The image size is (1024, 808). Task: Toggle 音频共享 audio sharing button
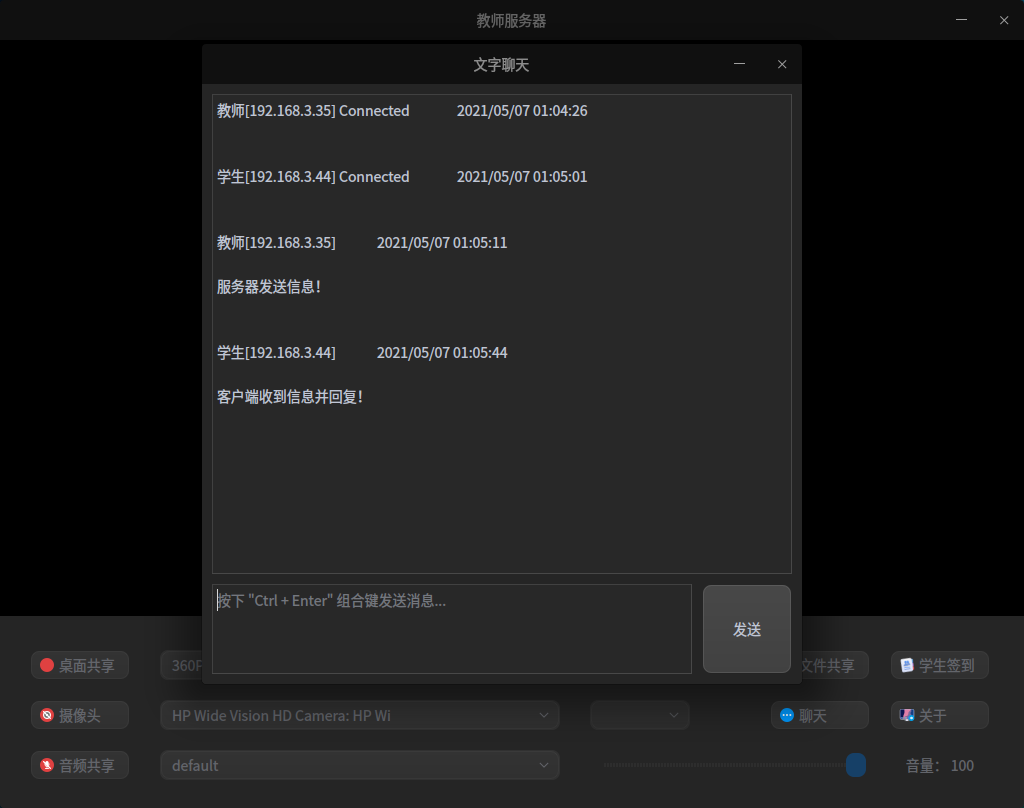tap(80, 765)
